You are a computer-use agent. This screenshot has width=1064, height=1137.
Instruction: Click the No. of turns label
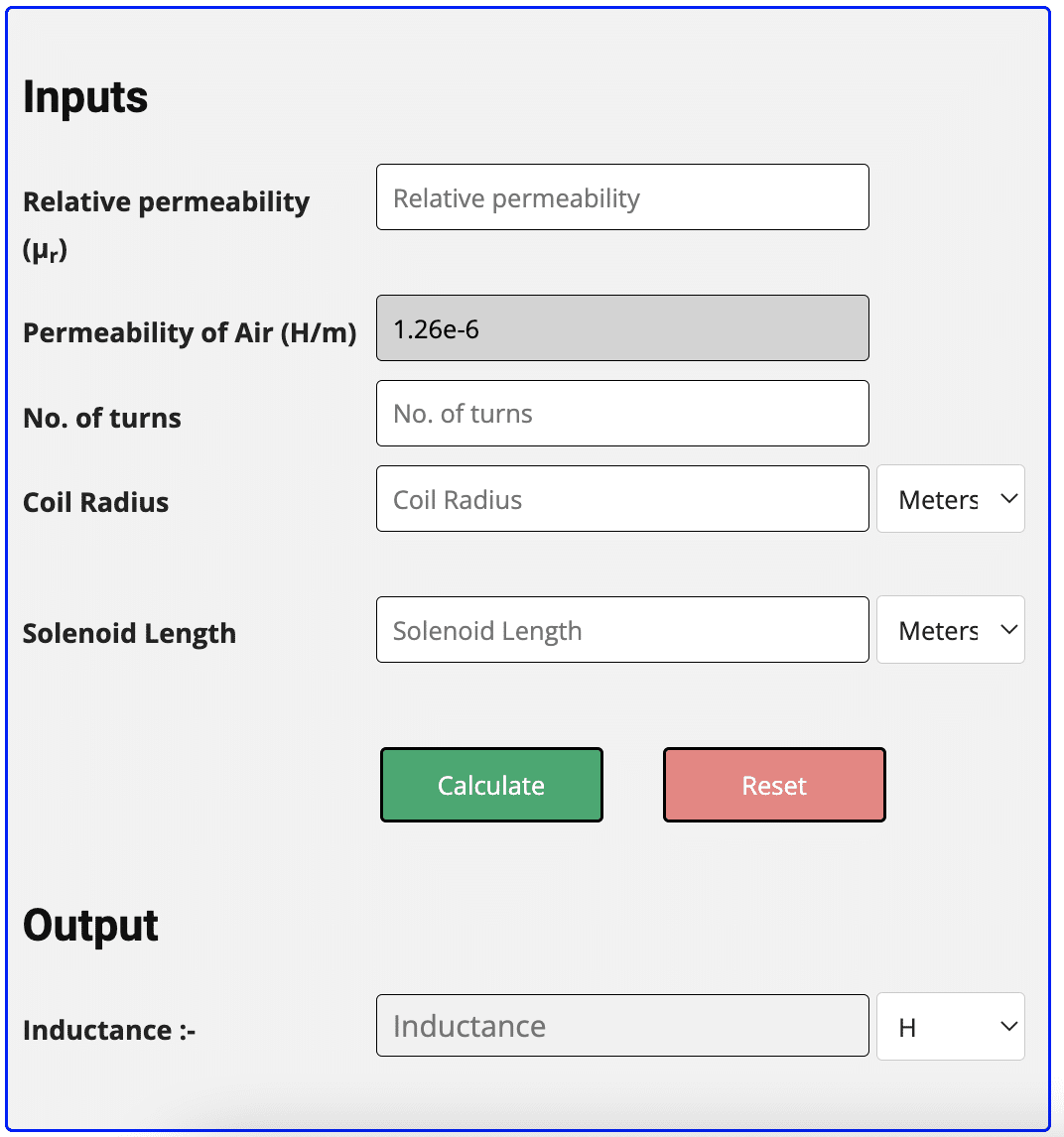point(101,418)
